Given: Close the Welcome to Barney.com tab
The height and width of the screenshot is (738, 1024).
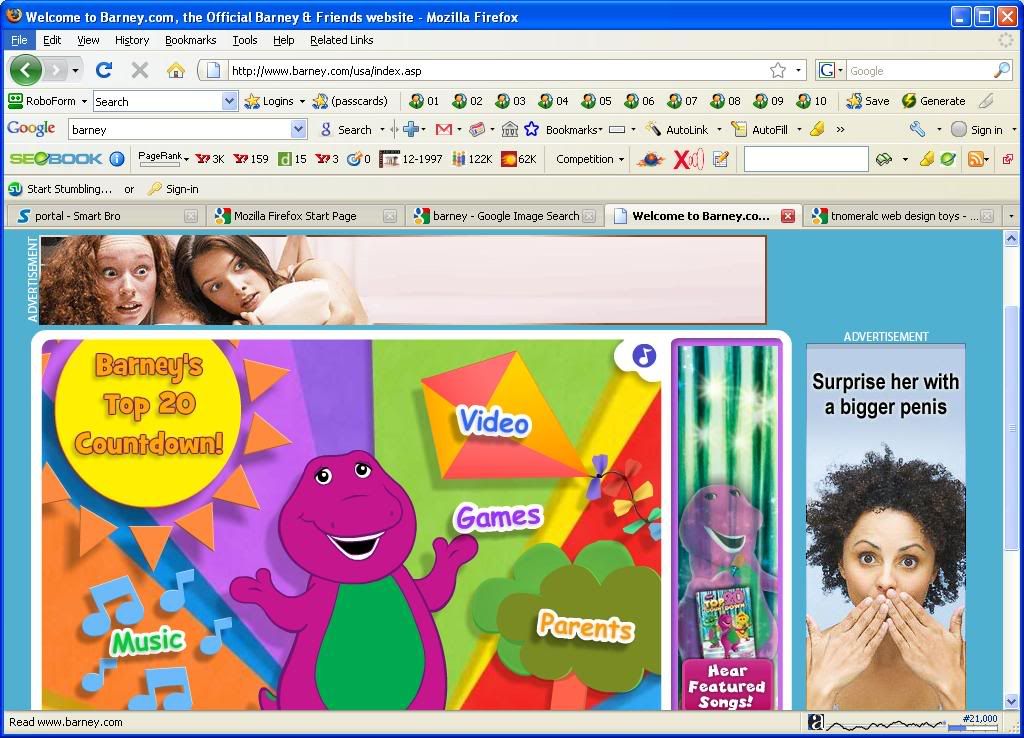Looking at the screenshot, I should pyautogui.click(x=788, y=216).
